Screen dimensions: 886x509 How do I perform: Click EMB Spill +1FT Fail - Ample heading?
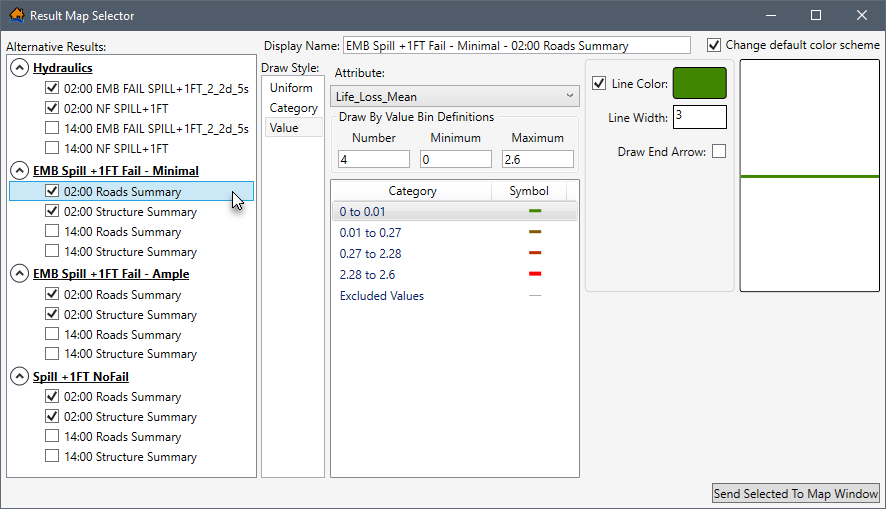pyautogui.click(x=111, y=273)
